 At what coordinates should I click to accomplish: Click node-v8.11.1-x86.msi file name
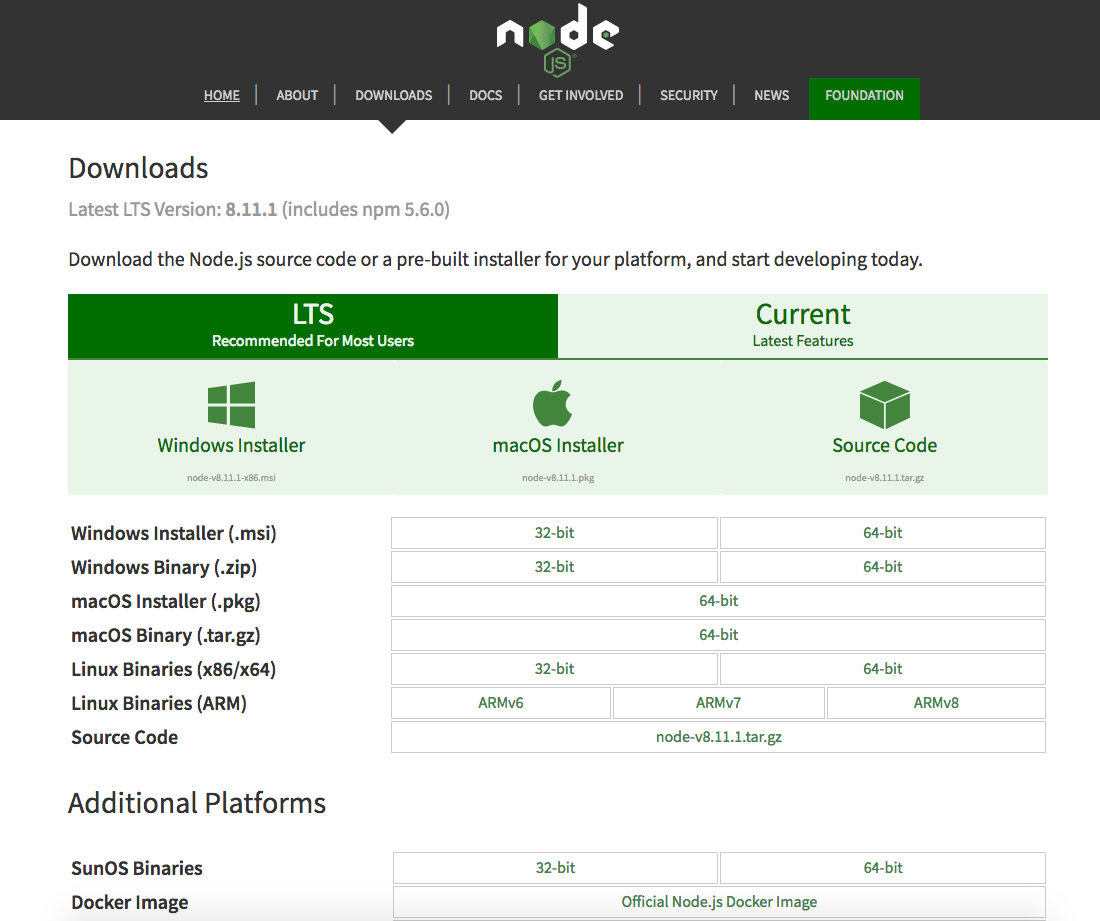pos(232,478)
